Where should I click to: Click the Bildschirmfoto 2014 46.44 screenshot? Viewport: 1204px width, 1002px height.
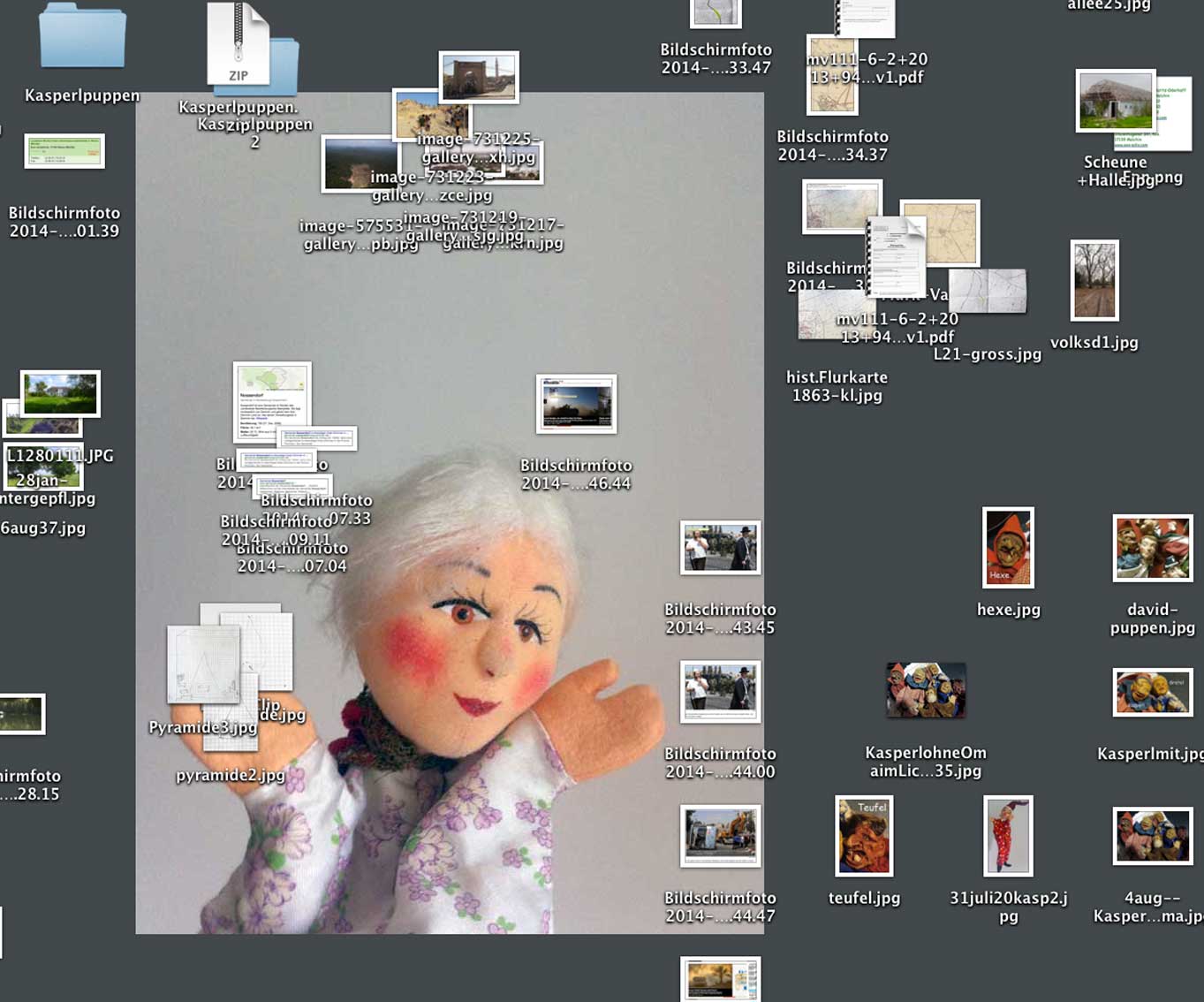coord(576,405)
